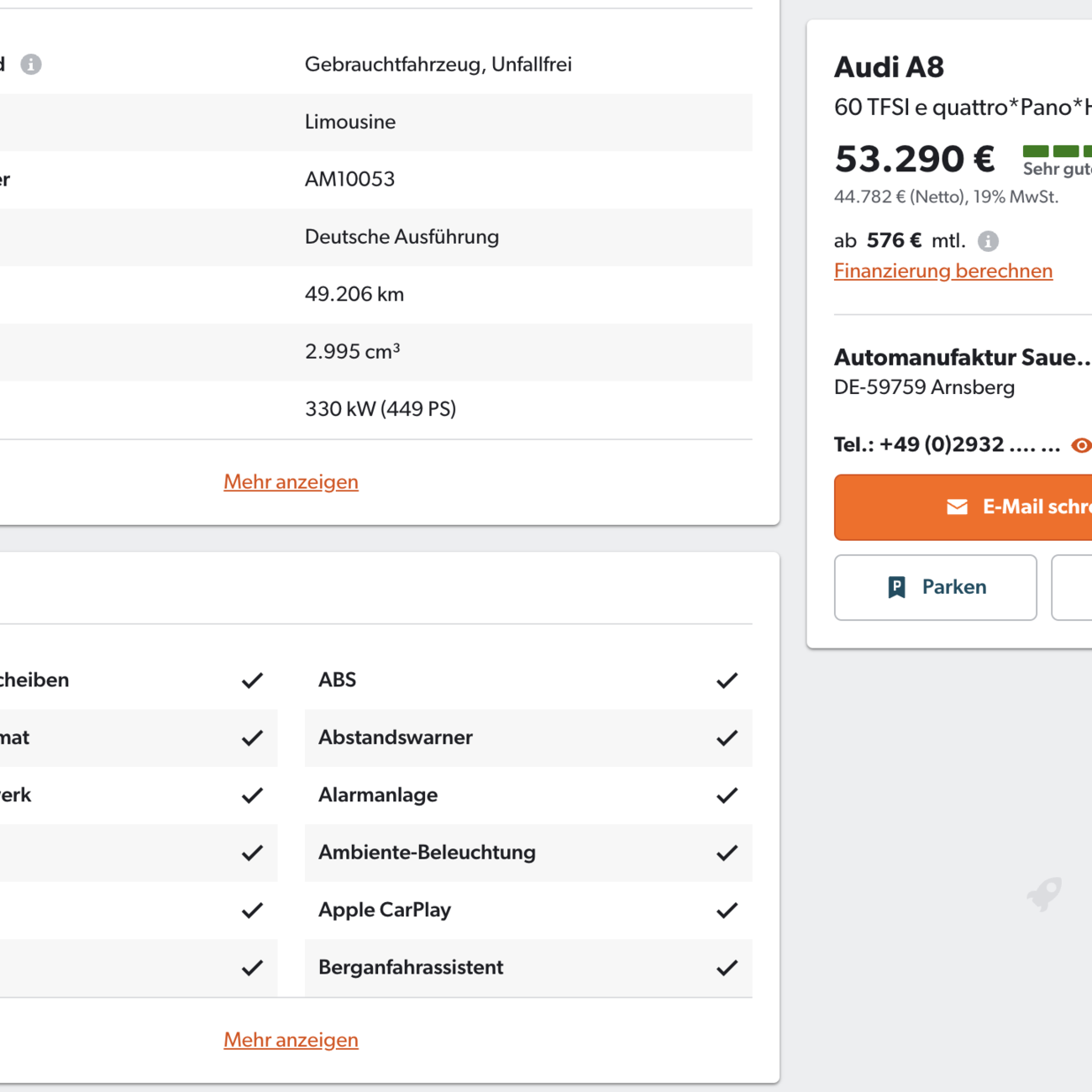Expand the equipment list with Mehr anzeigen
Image resolution: width=1092 pixels, height=1092 pixels.
pos(291,1039)
